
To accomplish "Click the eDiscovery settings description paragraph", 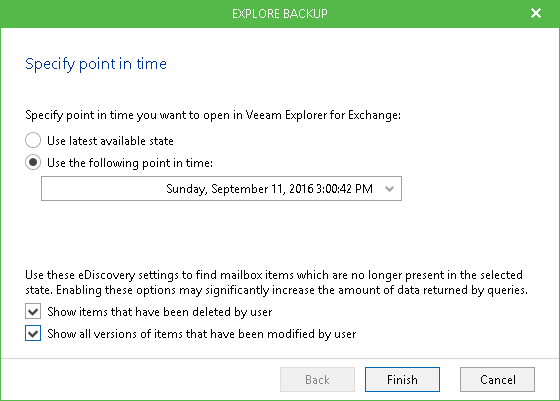I will 276,282.
